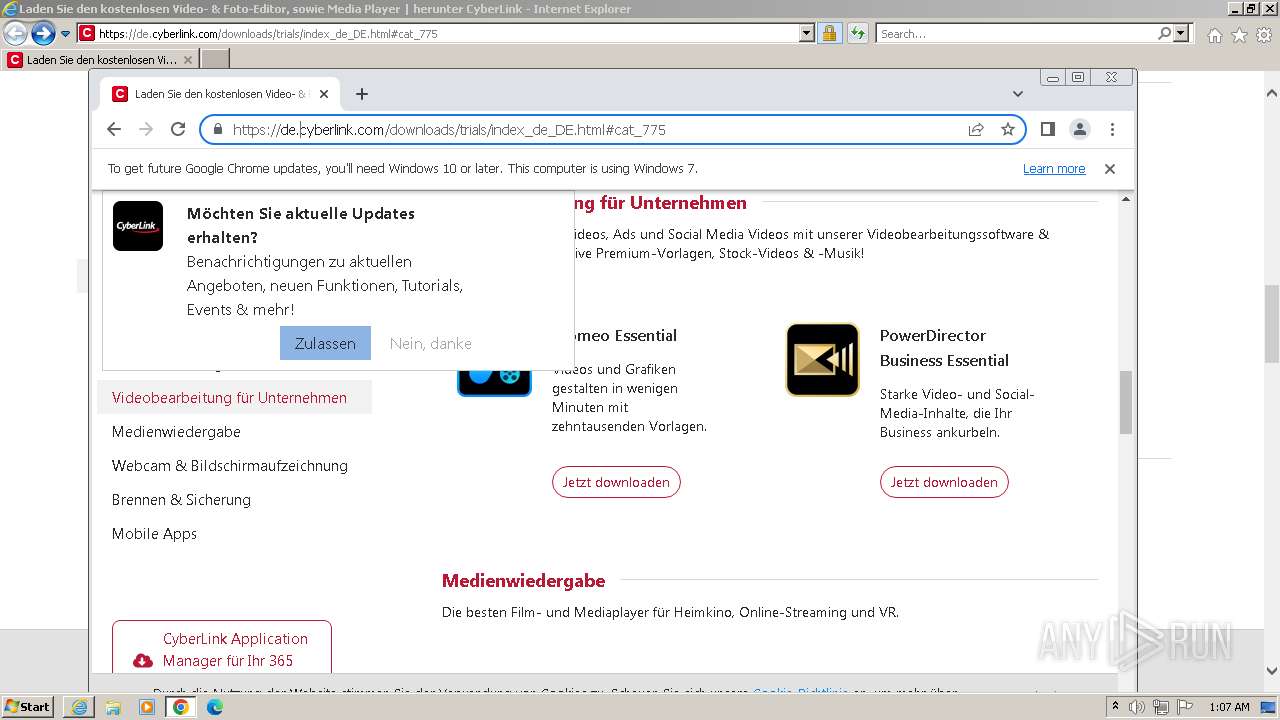Open Chrome's side panel icon
The image size is (1280, 720).
click(x=1048, y=129)
